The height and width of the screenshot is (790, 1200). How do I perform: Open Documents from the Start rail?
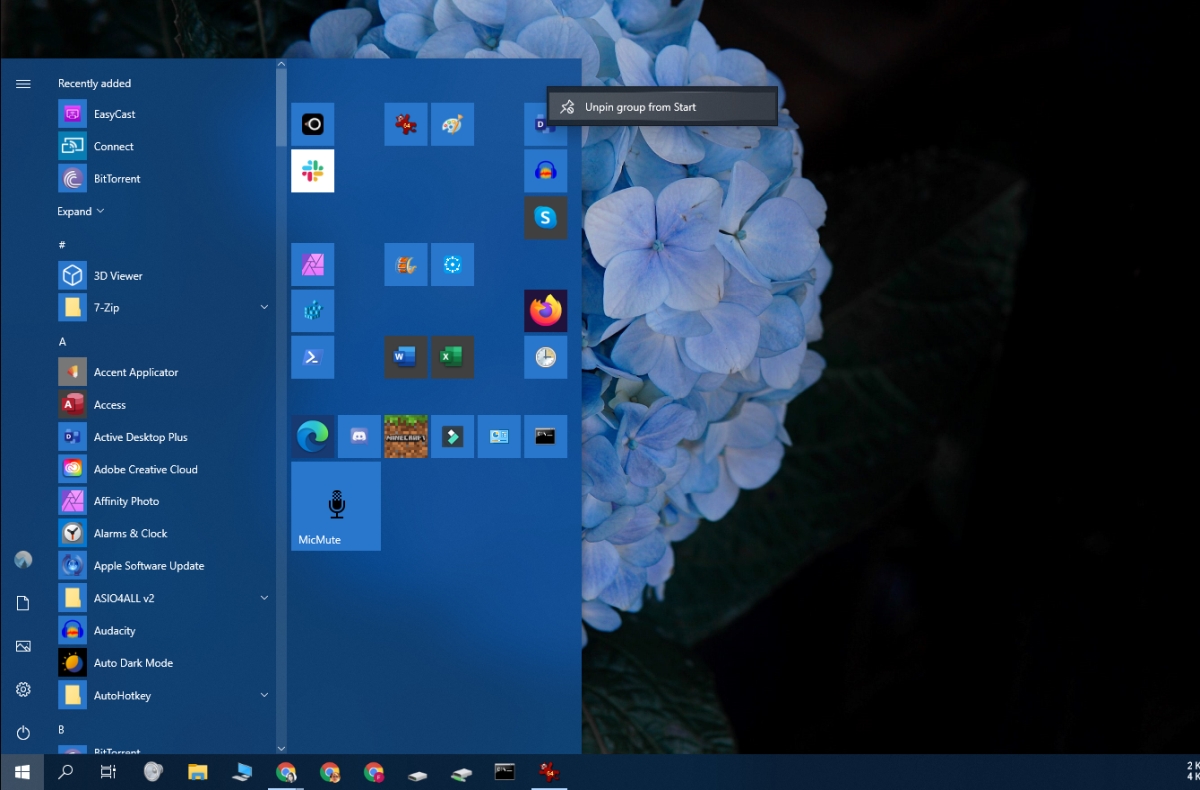(x=23, y=603)
